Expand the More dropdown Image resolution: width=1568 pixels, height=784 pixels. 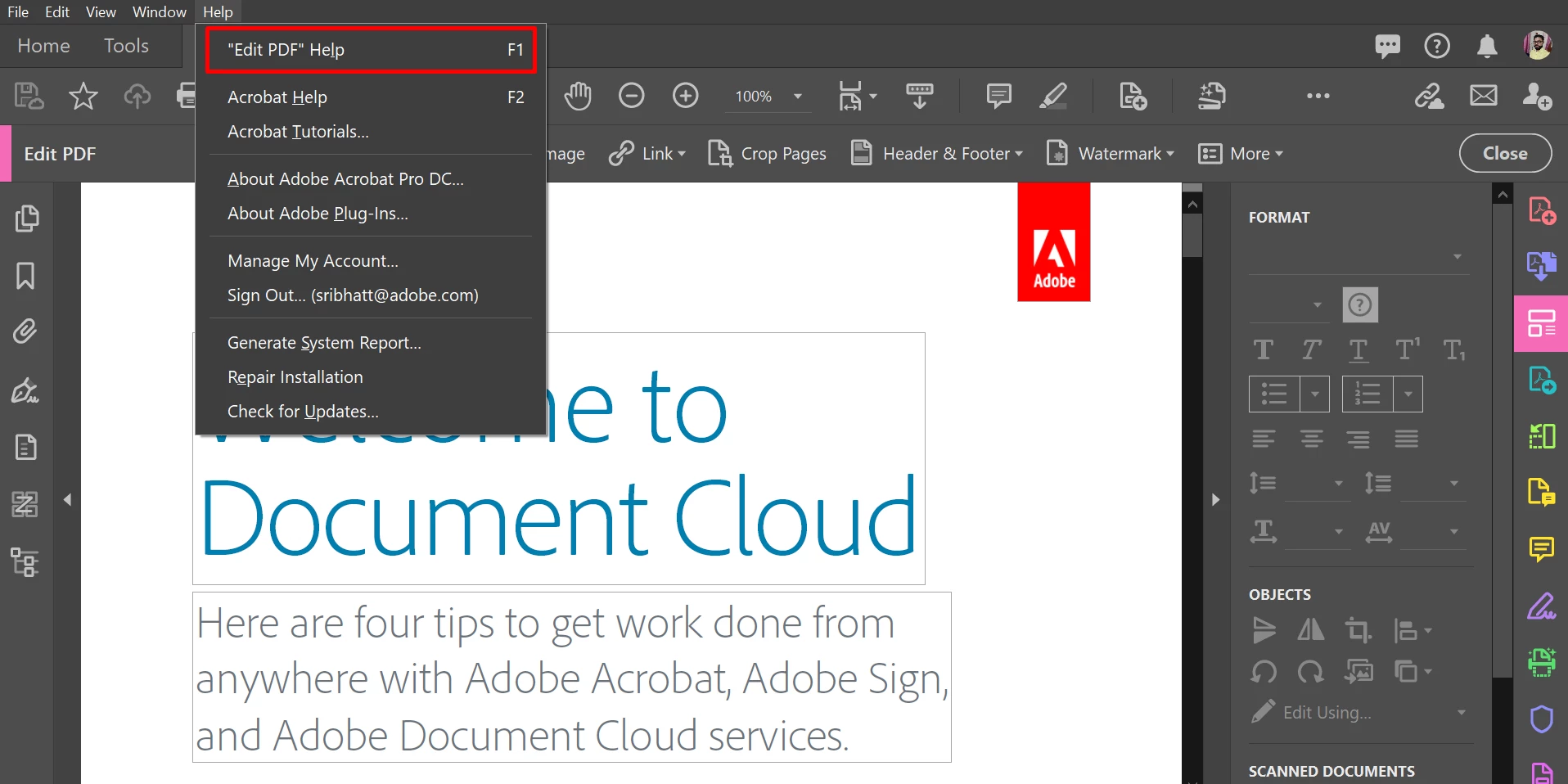[x=1241, y=154]
